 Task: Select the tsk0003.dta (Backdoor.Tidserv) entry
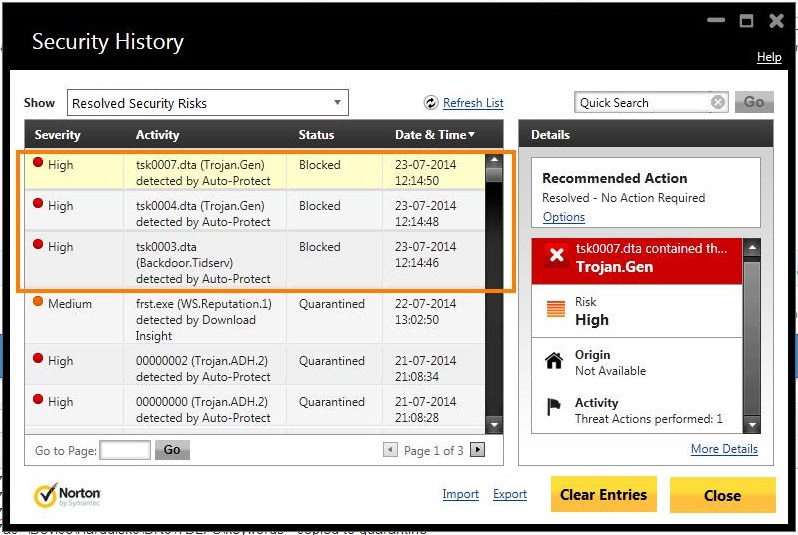[x=254, y=260]
